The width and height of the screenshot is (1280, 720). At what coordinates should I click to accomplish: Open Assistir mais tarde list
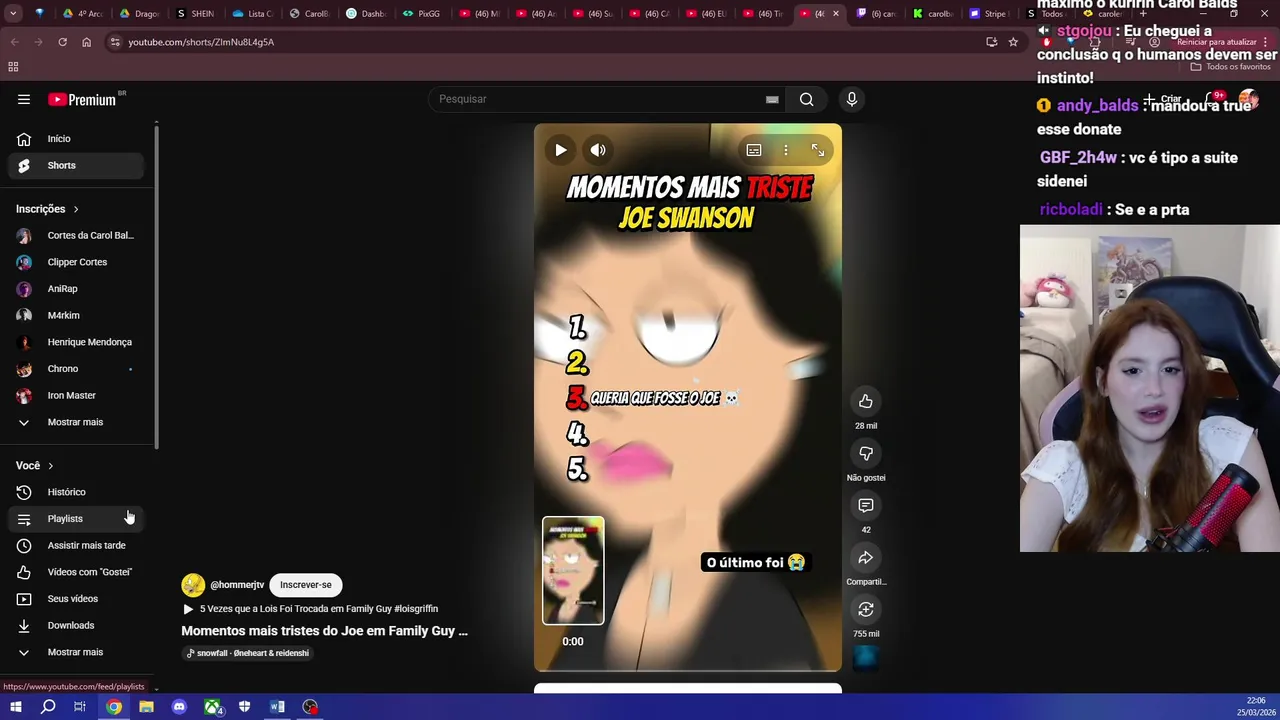pyautogui.click(x=75, y=545)
